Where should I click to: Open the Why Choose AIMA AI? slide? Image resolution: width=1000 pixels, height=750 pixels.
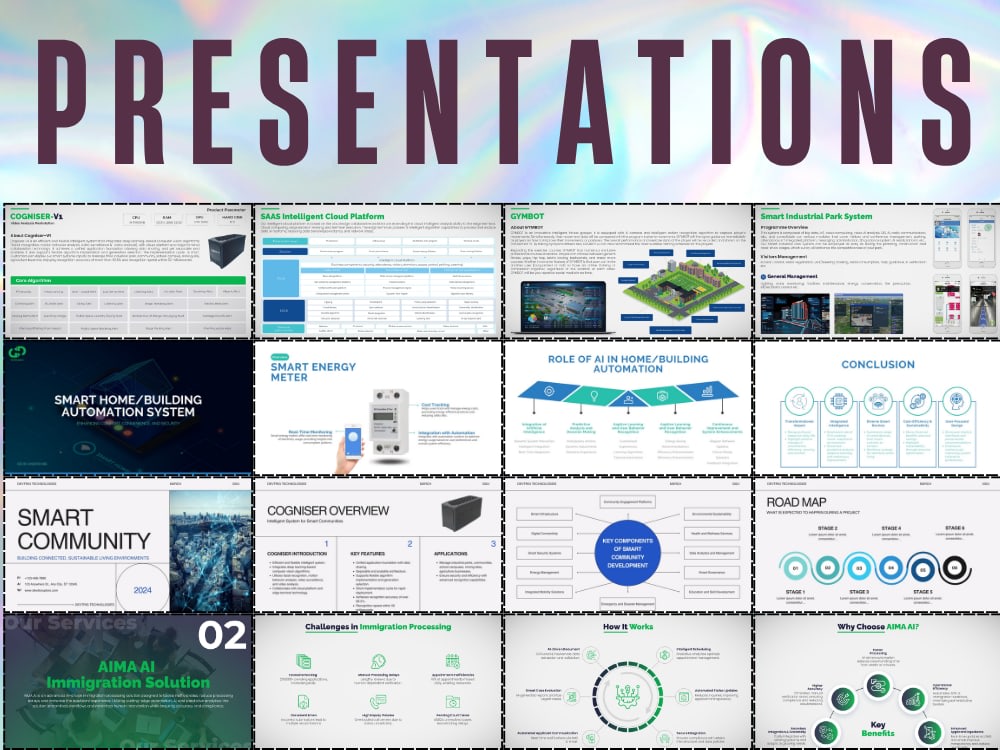pyautogui.click(x=877, y=681)
